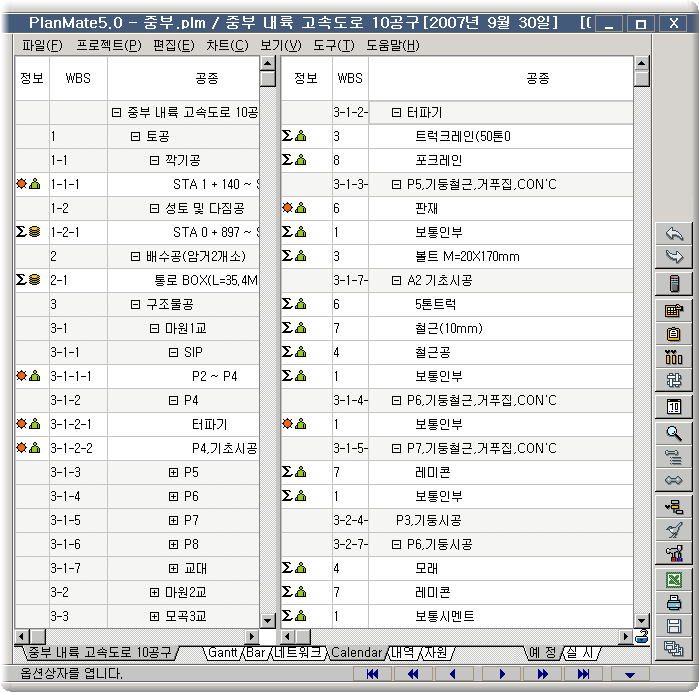Export to Excel using the green icon
The width and height of the screenshot is (699, 692).
tap(674, 579)
